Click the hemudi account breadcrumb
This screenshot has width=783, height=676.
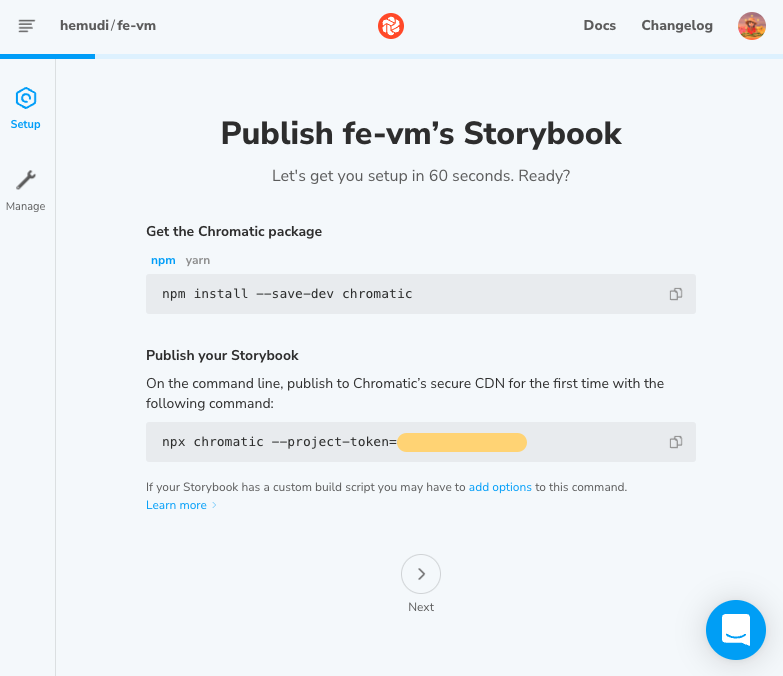[x=84, y=25]
